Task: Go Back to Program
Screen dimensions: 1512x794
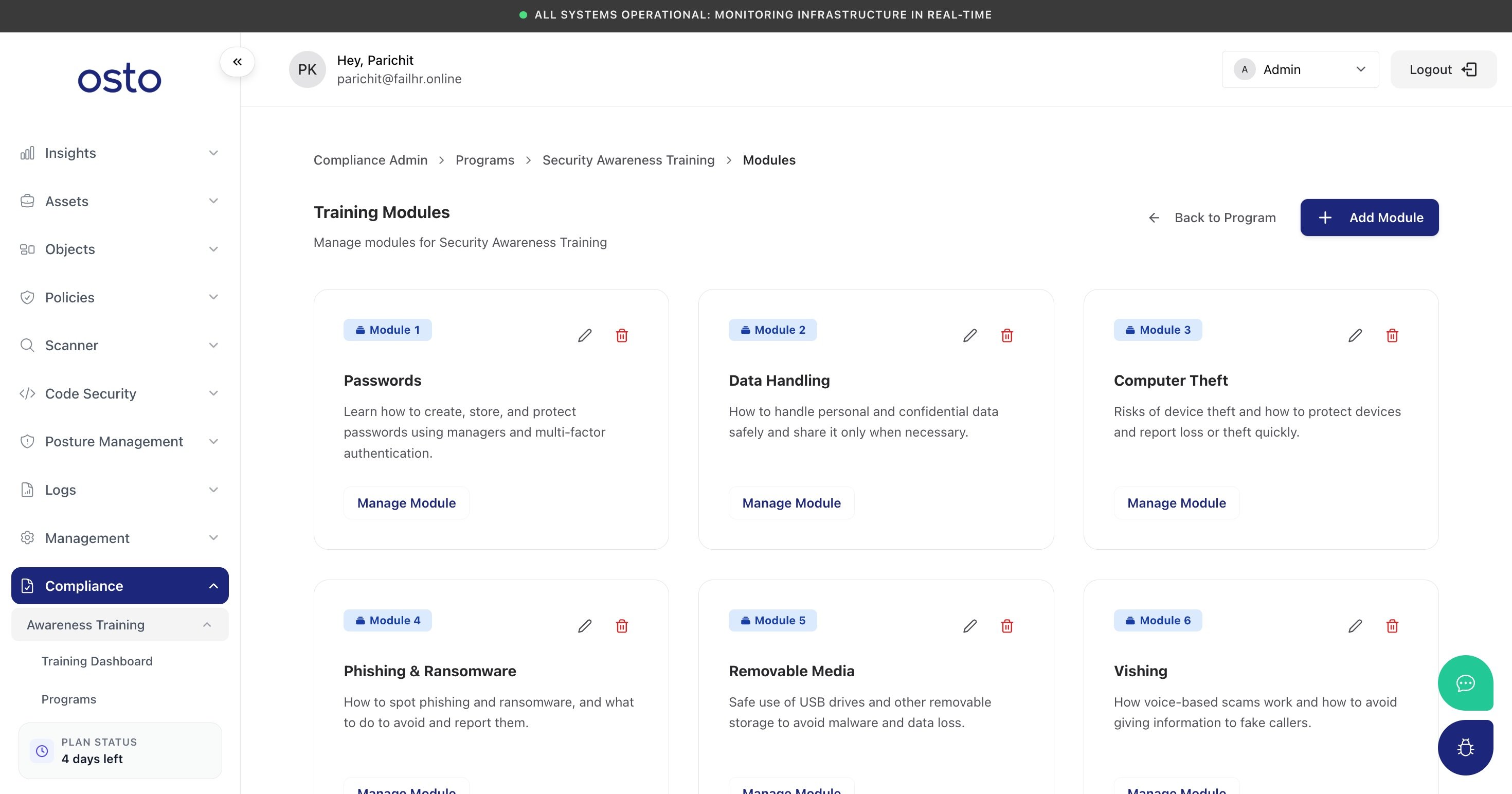Action: coord(1213,218)
